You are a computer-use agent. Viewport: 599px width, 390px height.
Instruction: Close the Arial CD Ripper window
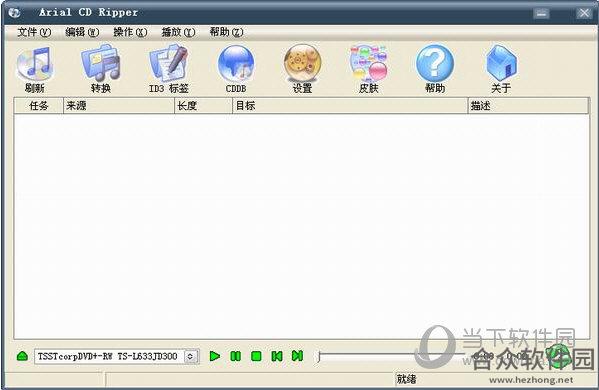click(583, 13)
